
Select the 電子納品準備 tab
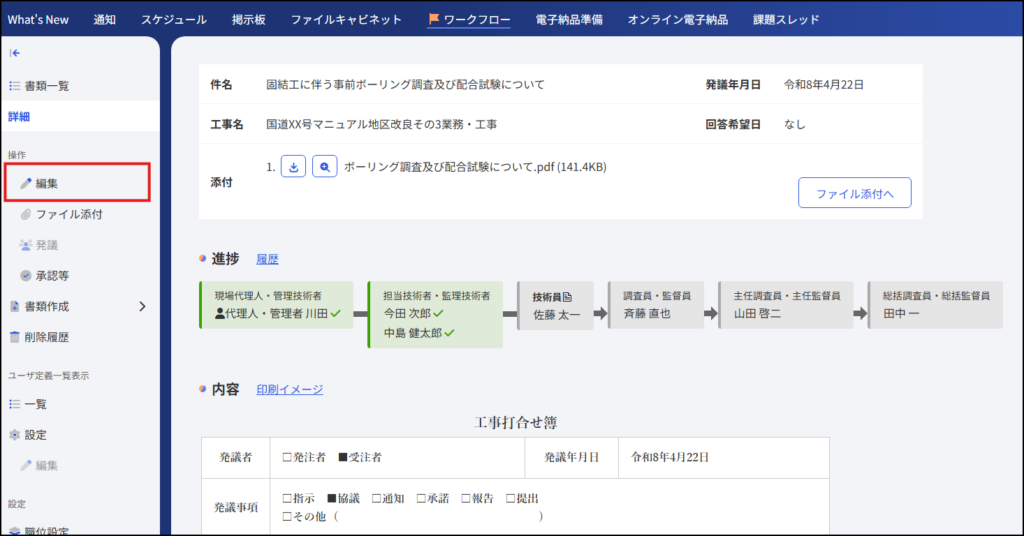point(569,20)
